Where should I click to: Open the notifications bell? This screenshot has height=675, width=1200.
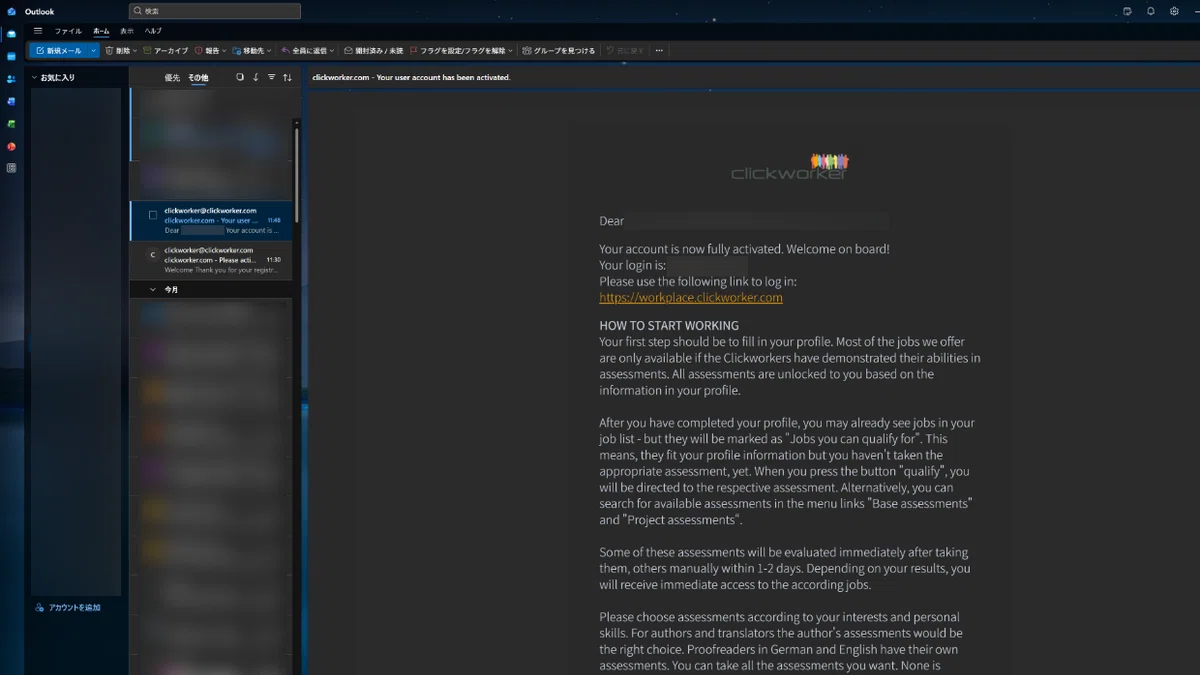1151,11
